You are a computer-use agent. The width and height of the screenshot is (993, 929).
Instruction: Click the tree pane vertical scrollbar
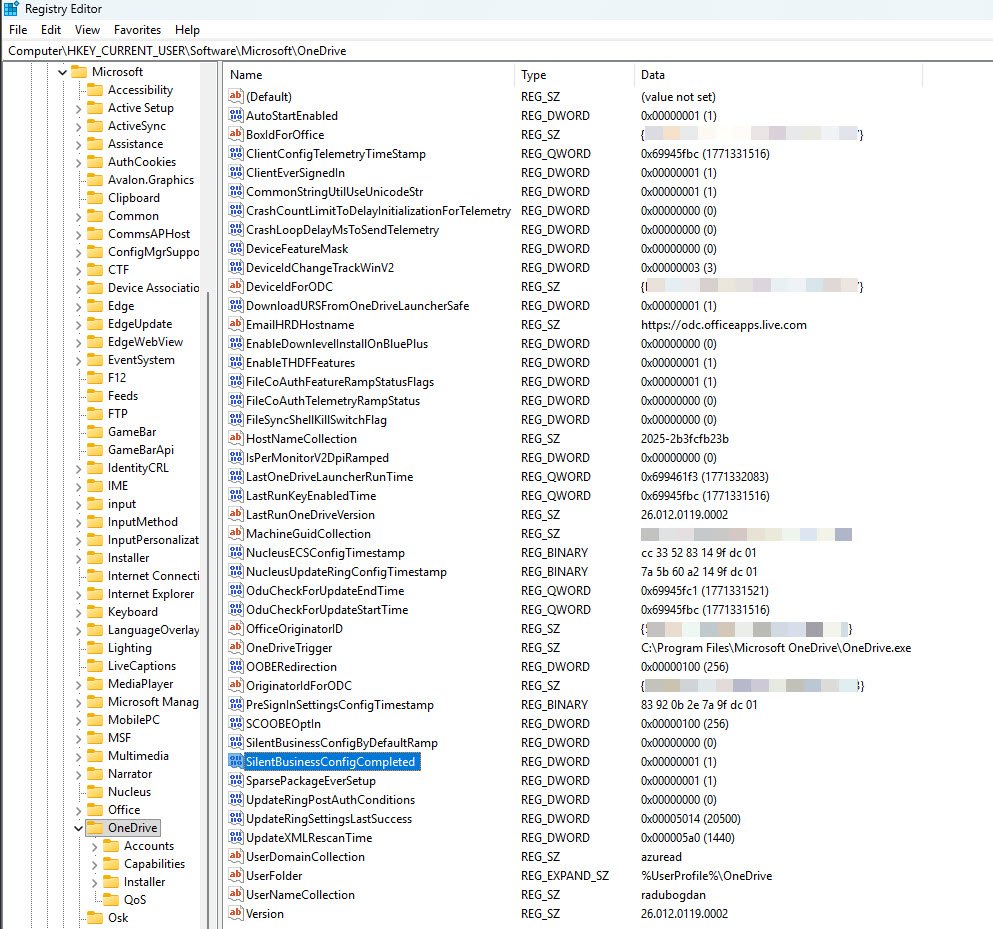pyautogui.click(x=208, y=500)
